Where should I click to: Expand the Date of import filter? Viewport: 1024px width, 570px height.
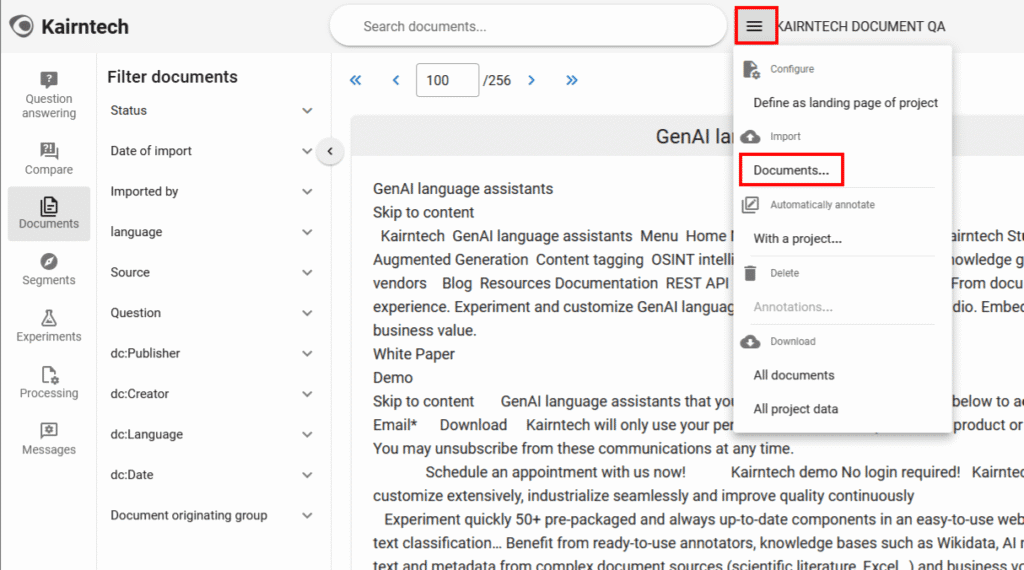(x=307, y=151)
